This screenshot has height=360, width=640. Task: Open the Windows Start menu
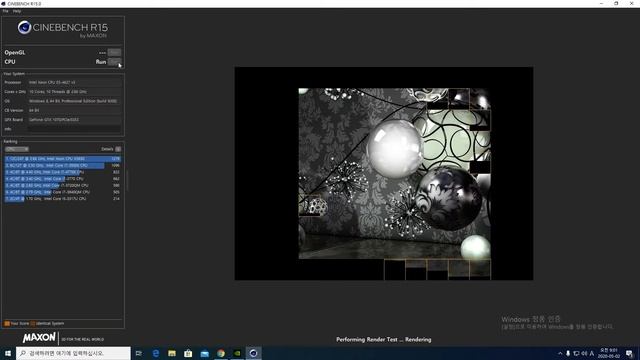8,353
